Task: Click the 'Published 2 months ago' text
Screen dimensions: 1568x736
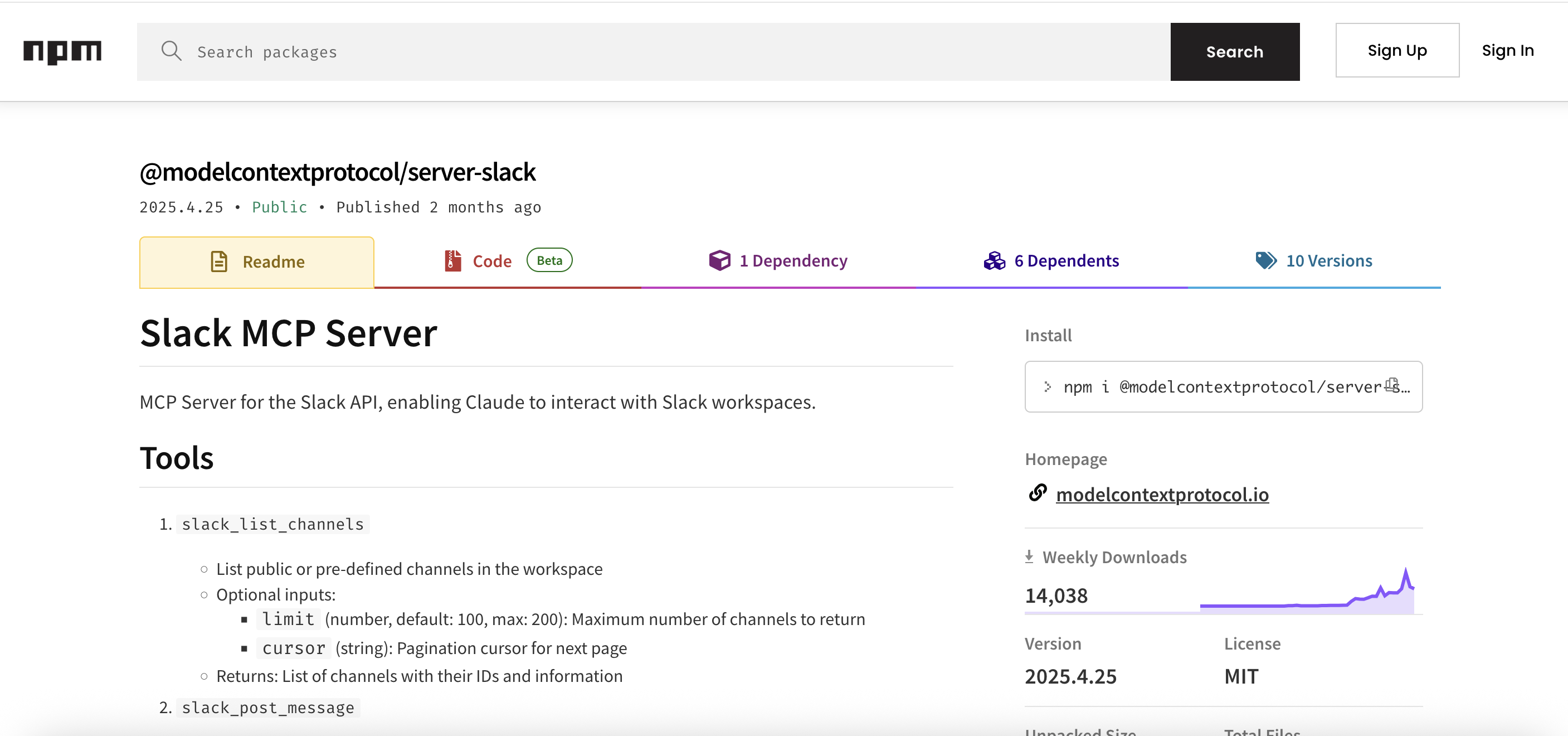Action: coord(439,207)
